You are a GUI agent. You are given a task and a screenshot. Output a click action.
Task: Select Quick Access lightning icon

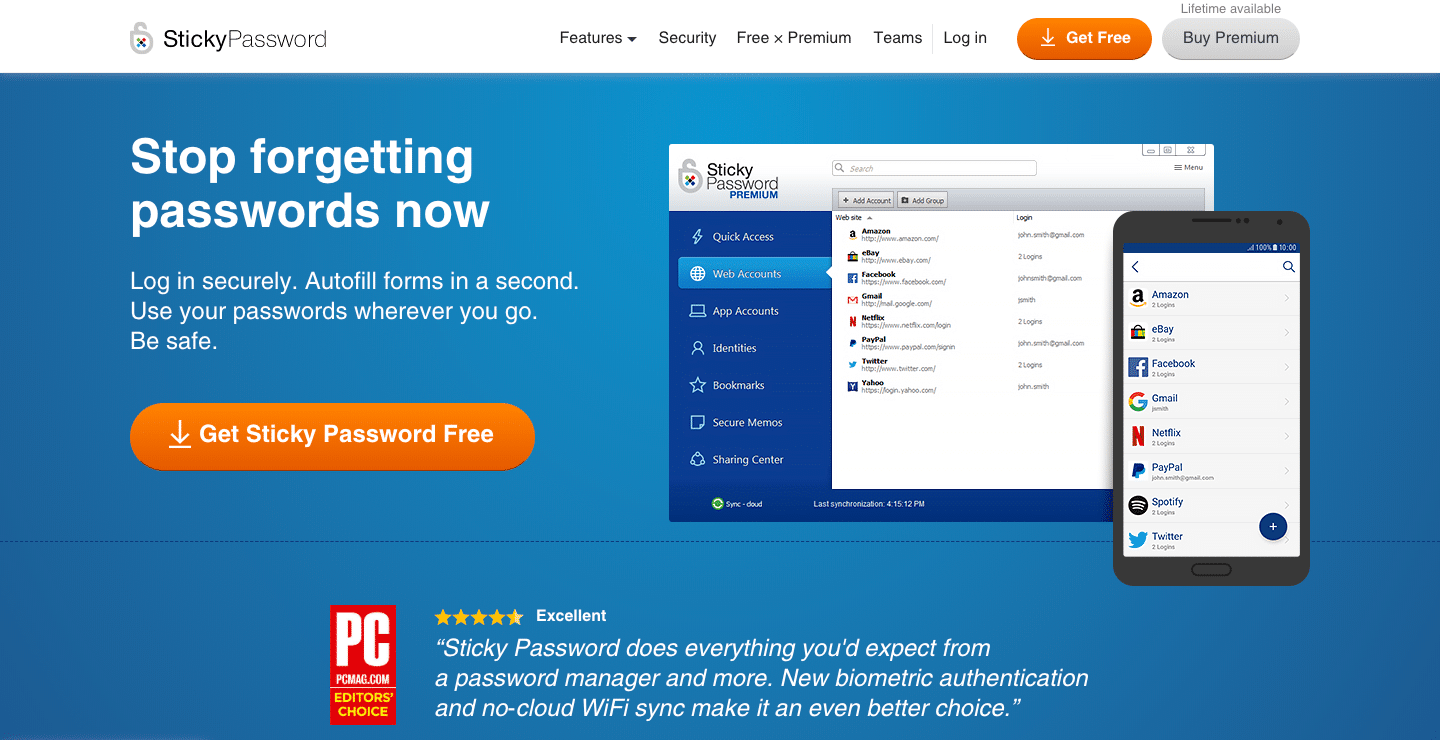(698, 237)
